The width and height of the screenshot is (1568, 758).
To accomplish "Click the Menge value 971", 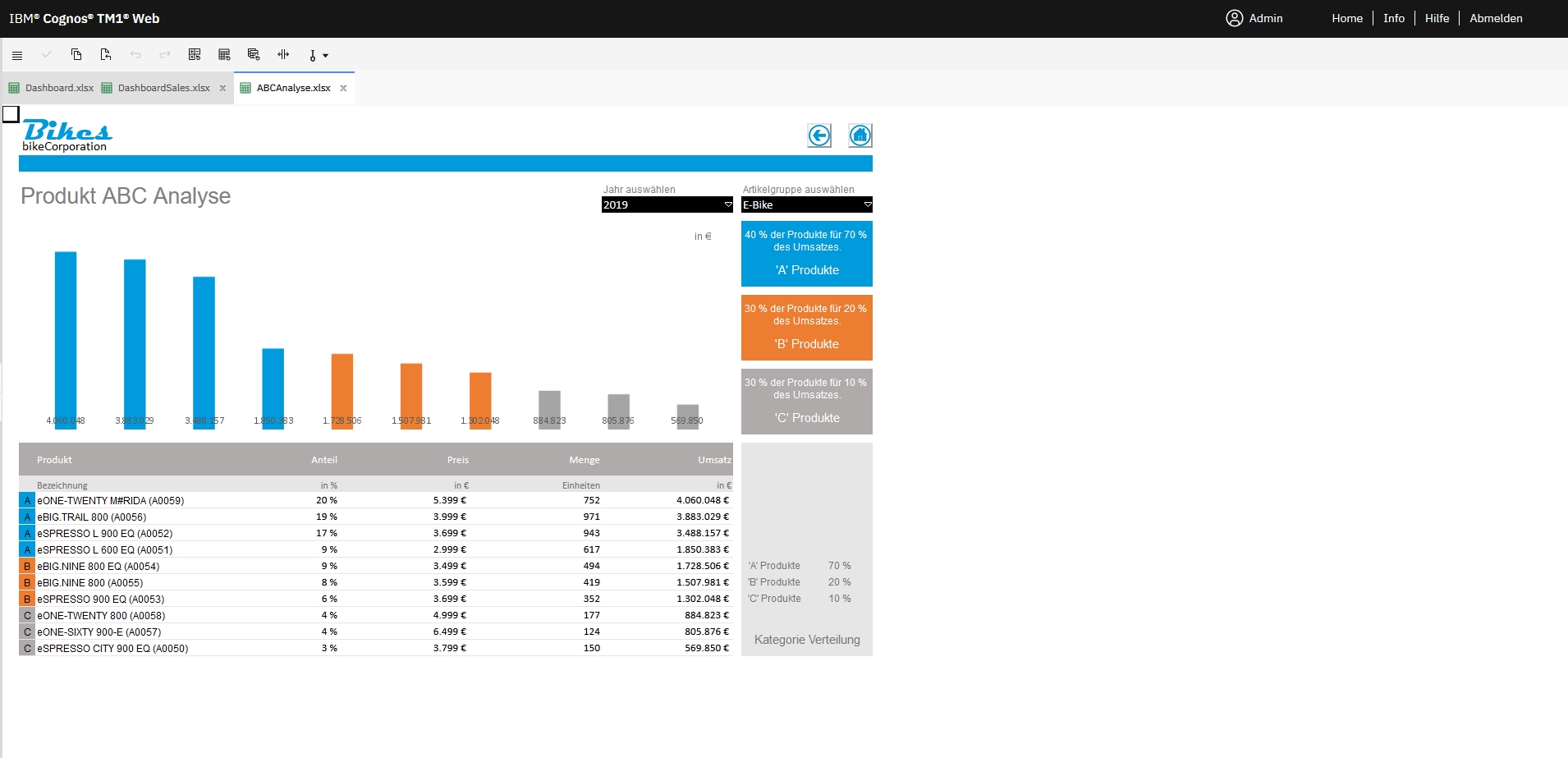I will click(592, 517).
